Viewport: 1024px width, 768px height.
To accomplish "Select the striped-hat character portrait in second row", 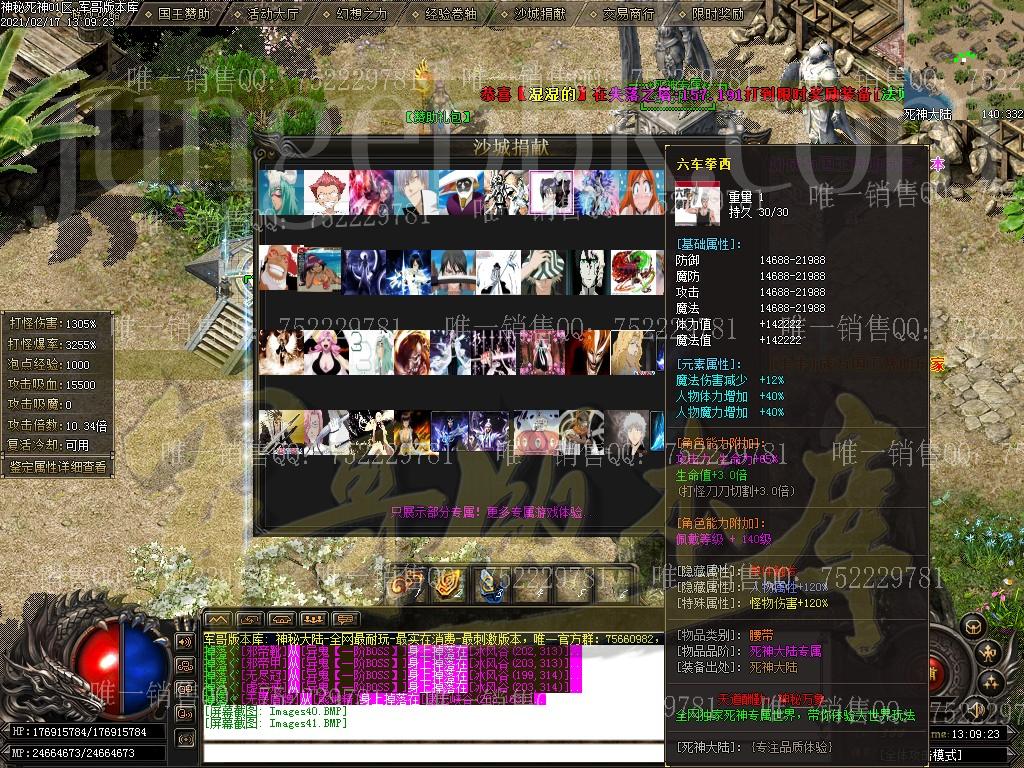I will pyautogui.click(x=544, y=272).
